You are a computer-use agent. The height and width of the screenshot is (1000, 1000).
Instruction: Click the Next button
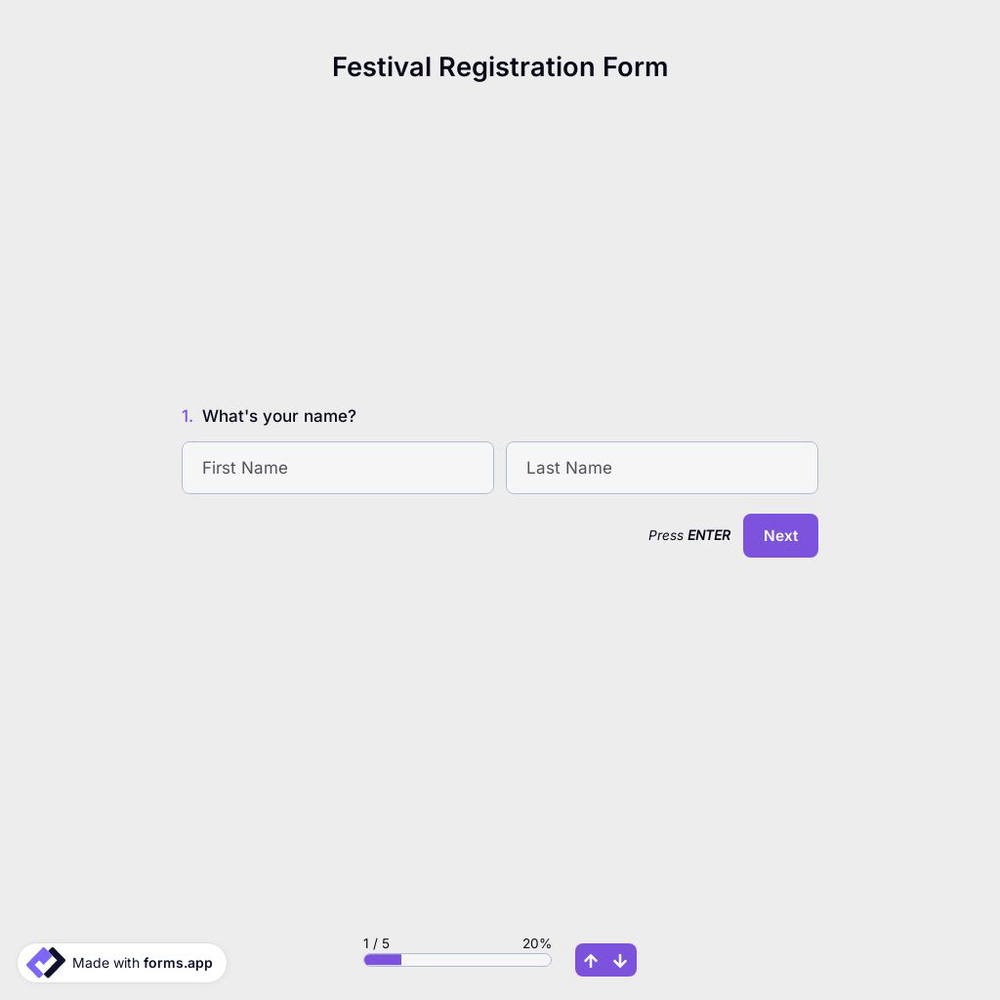[780, 535]
